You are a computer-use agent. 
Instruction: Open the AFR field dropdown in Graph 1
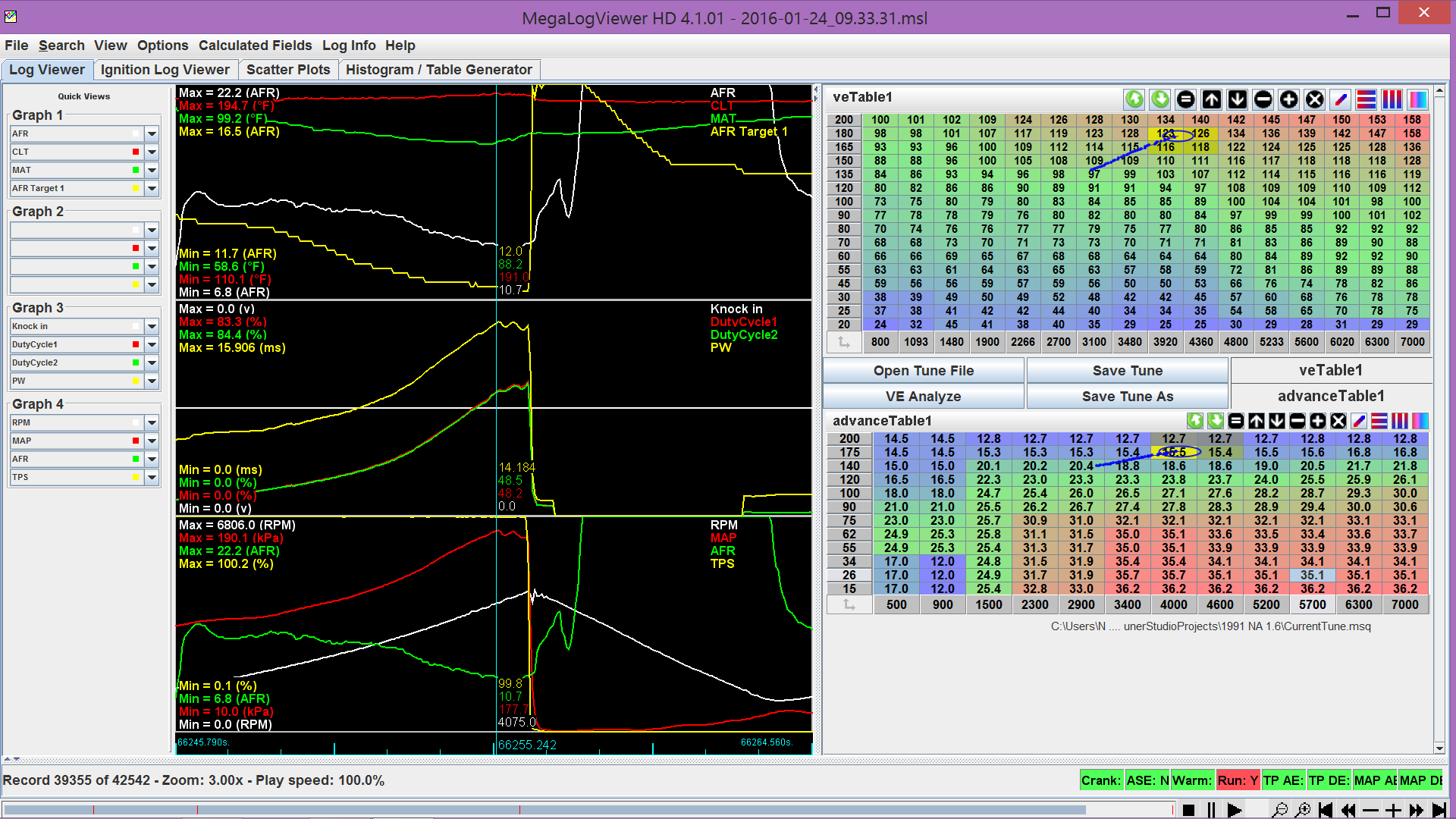152,133
